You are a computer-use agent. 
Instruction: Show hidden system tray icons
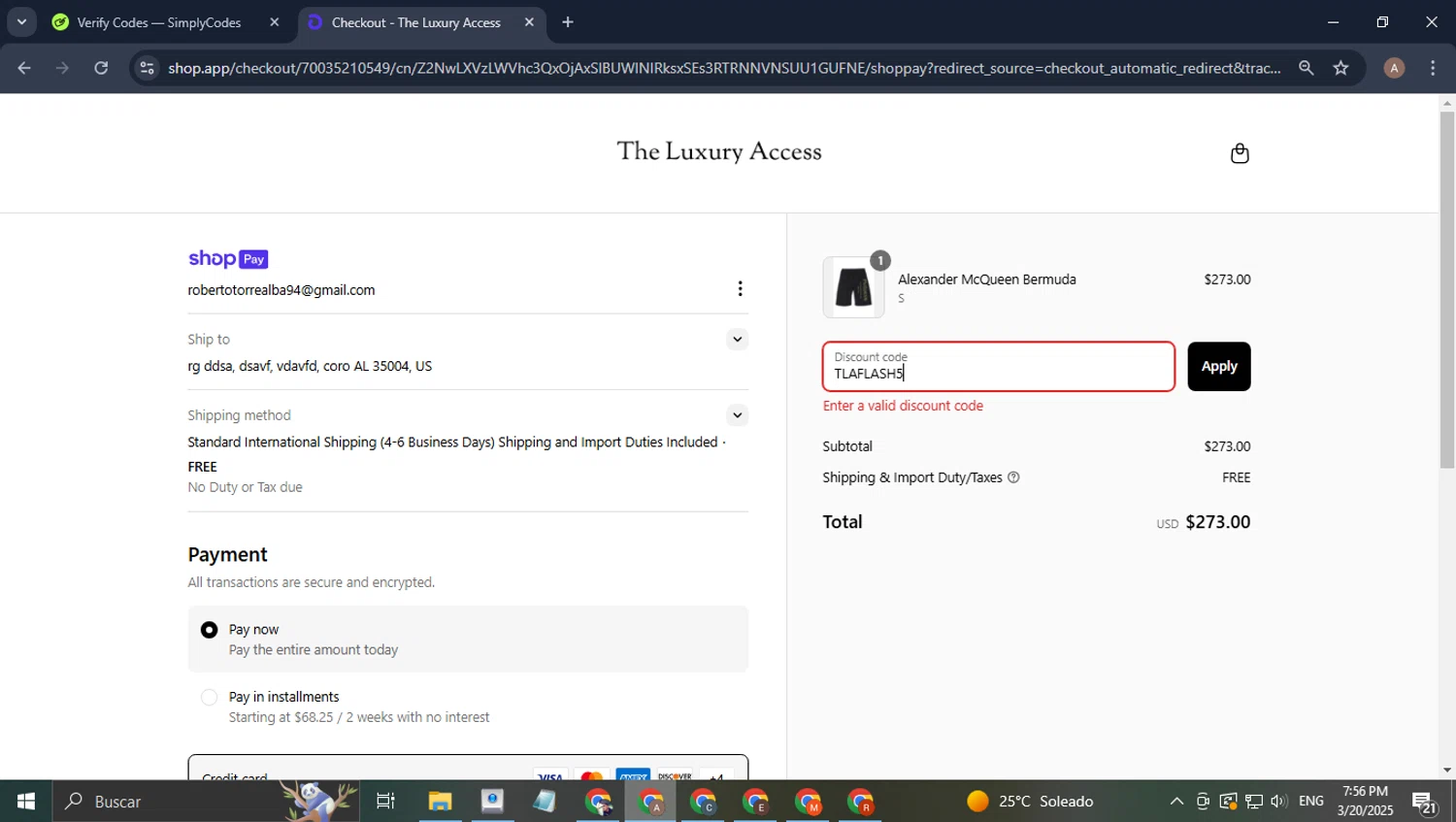pos(1176,802)
